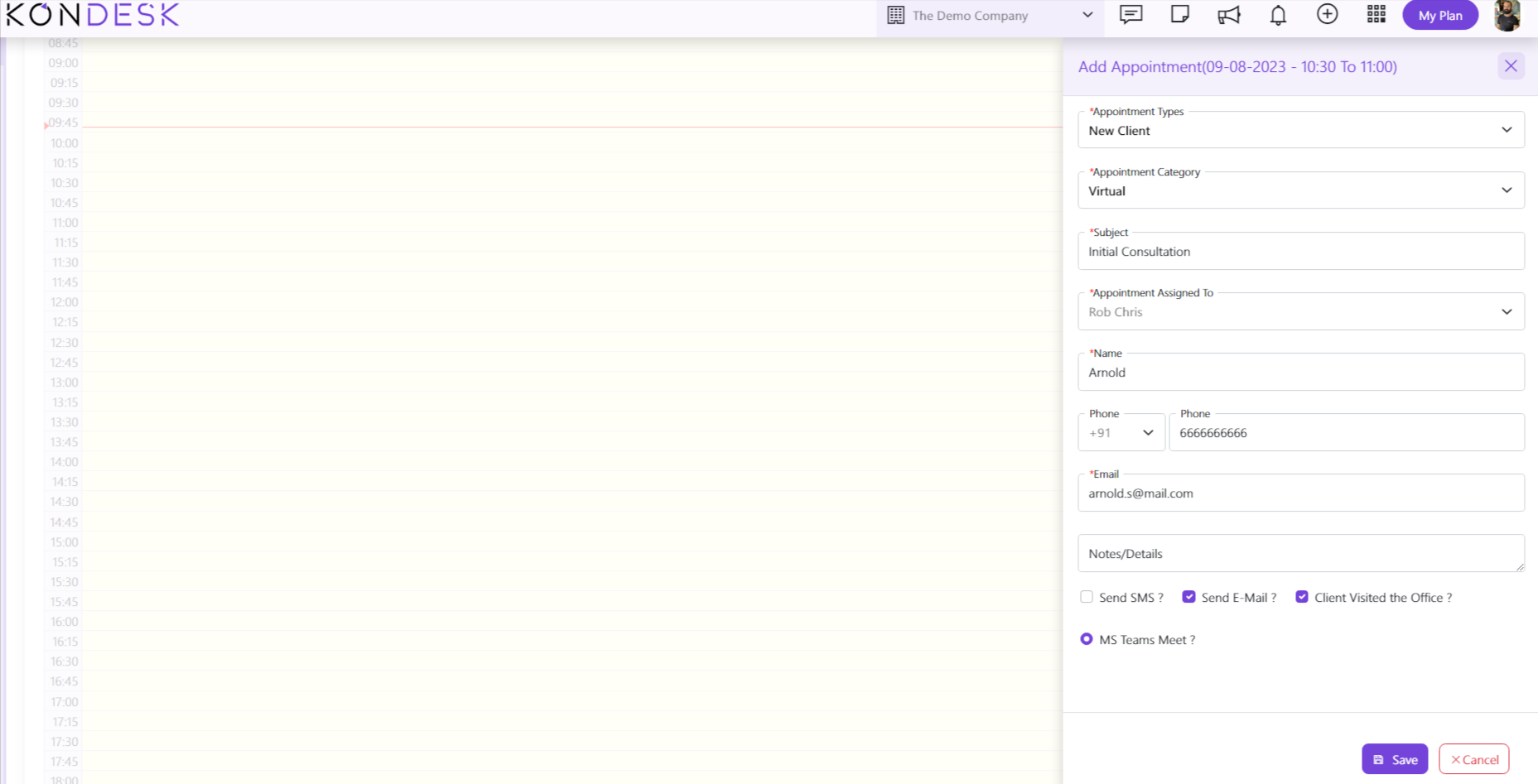Click the user profile avatar
1538x784 pixels.
[x=1507, y=15]
